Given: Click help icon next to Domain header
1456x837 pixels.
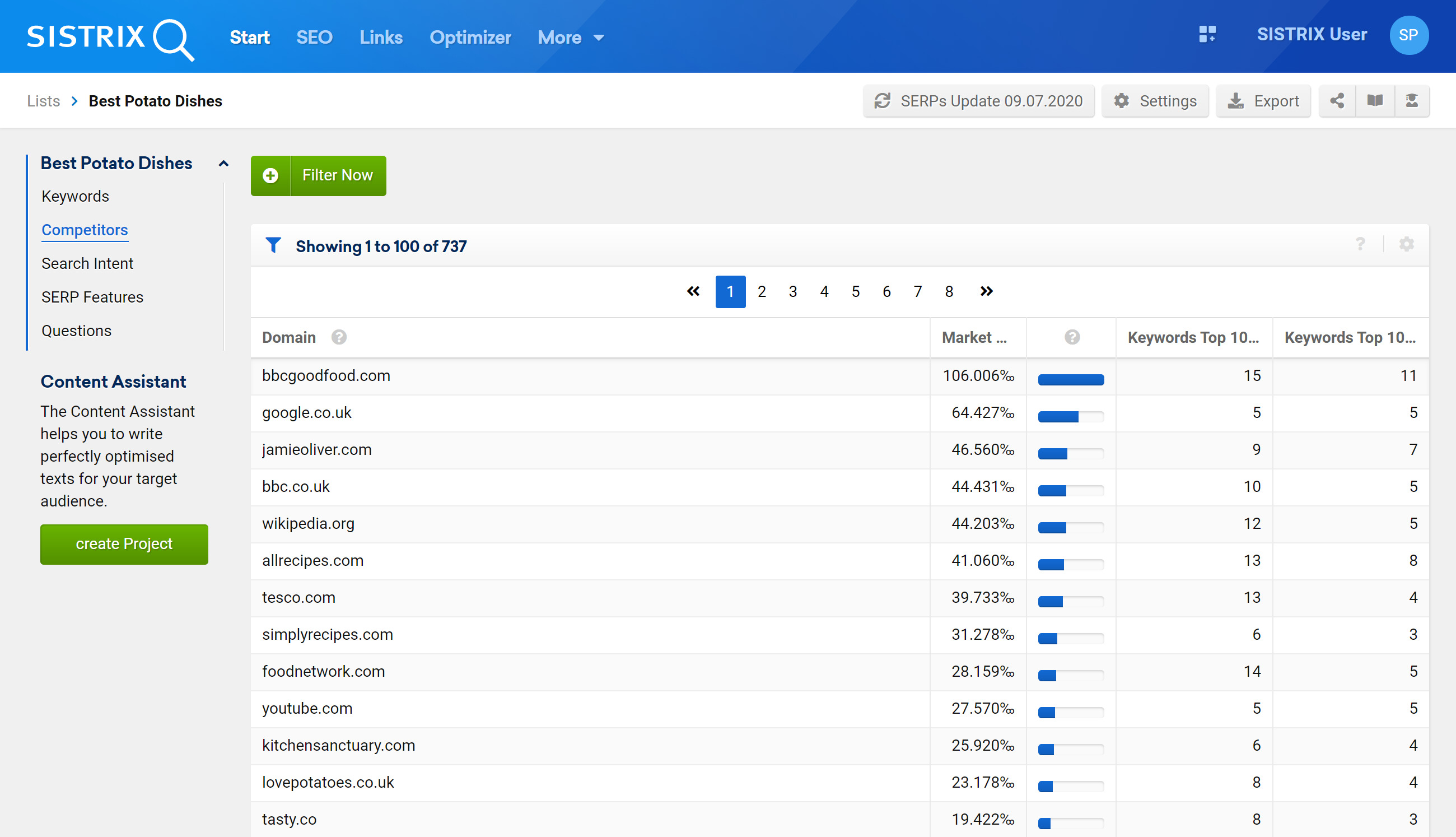Looking at the screenshot, I should point(339,337).
